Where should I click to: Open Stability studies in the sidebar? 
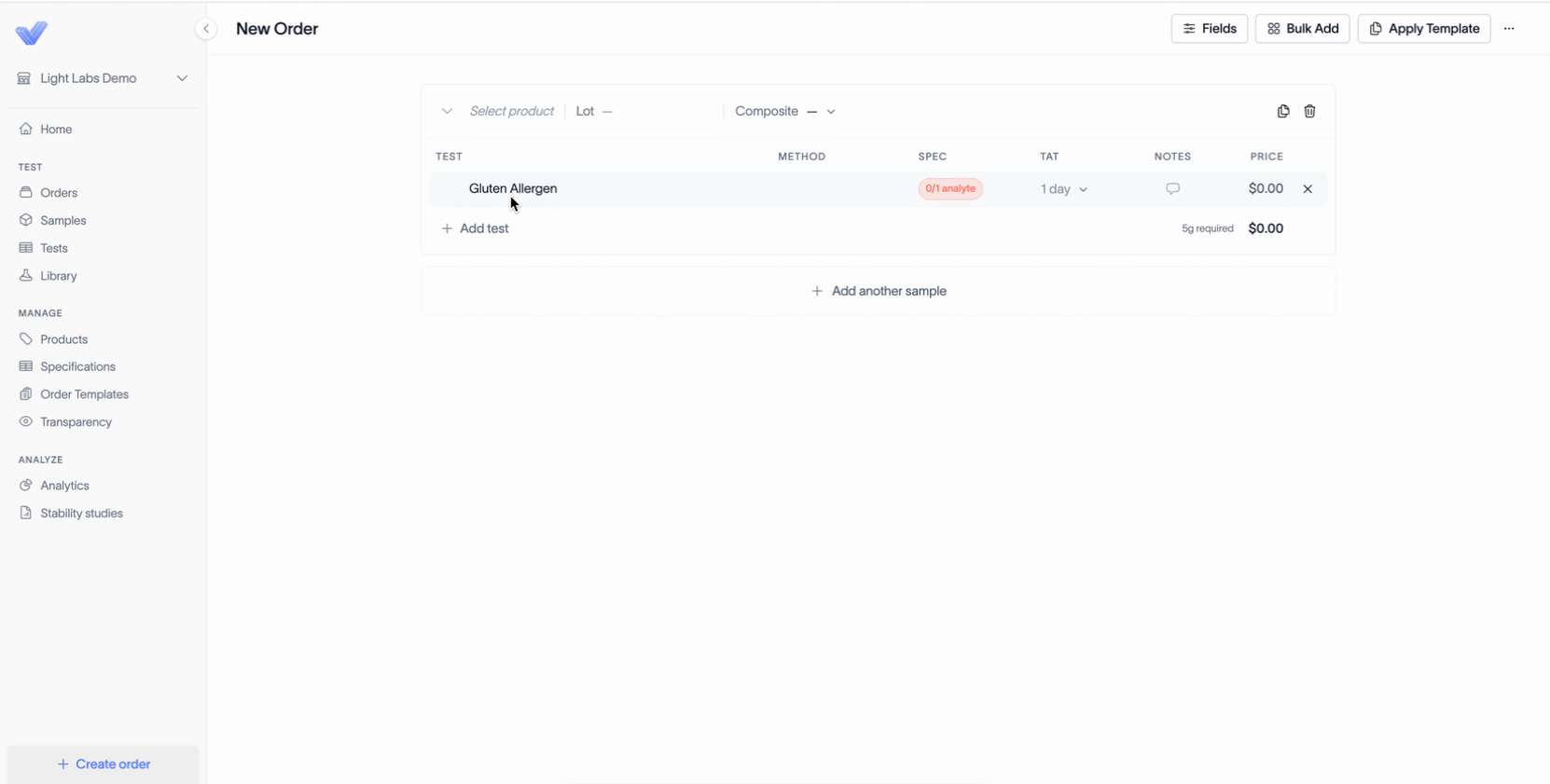pos(82,514)
